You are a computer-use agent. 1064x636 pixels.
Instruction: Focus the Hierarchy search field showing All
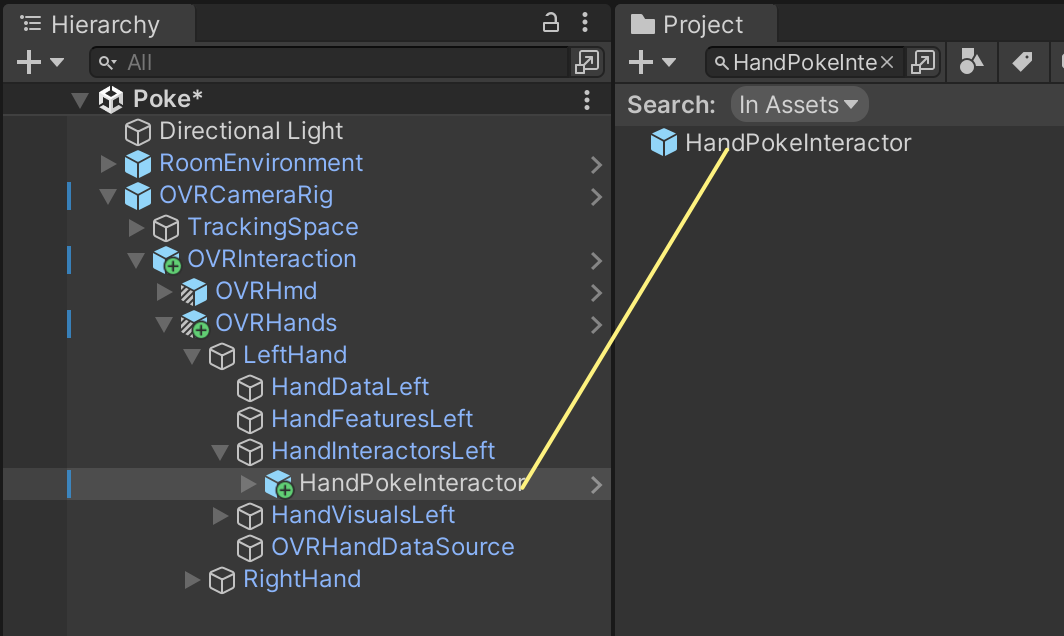329,62
